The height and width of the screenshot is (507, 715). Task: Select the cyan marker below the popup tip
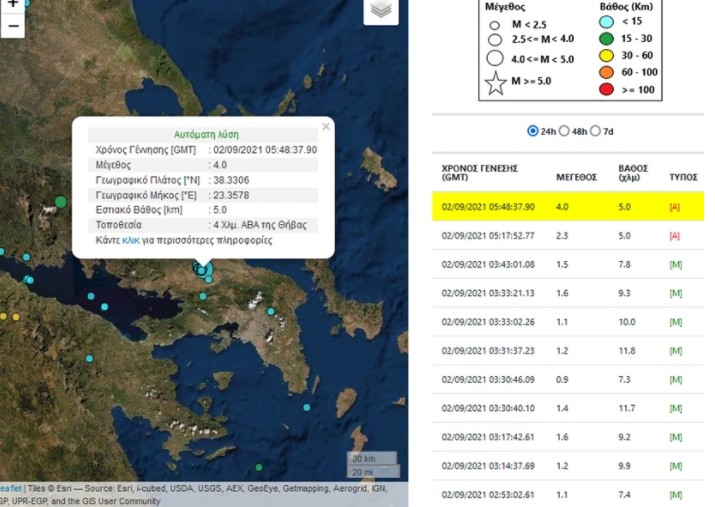pos(203,270)
